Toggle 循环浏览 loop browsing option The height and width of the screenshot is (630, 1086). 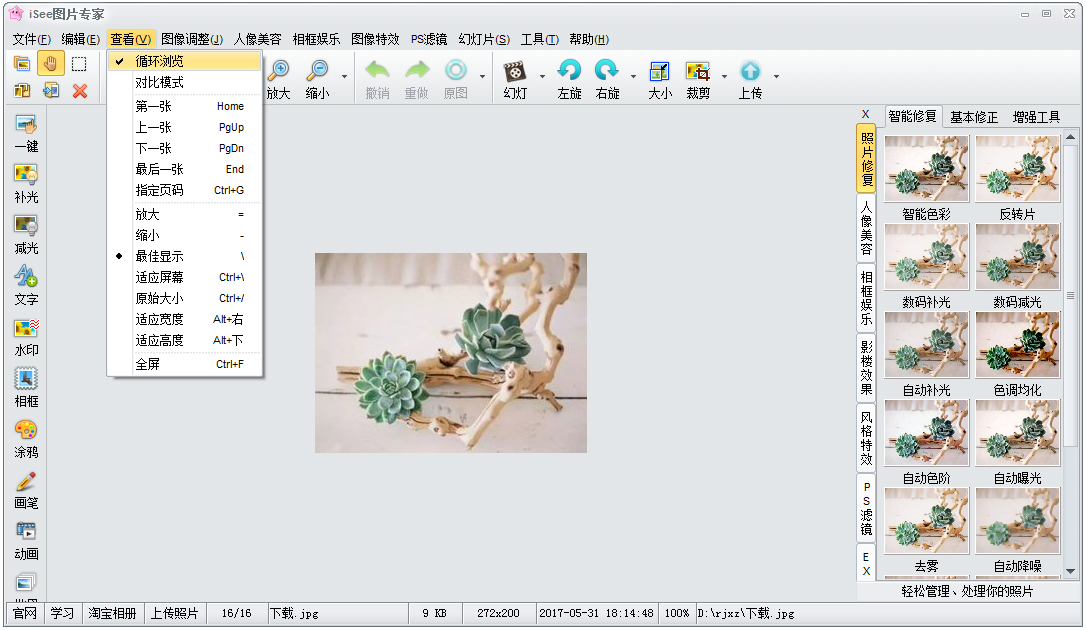coord(185,61)
